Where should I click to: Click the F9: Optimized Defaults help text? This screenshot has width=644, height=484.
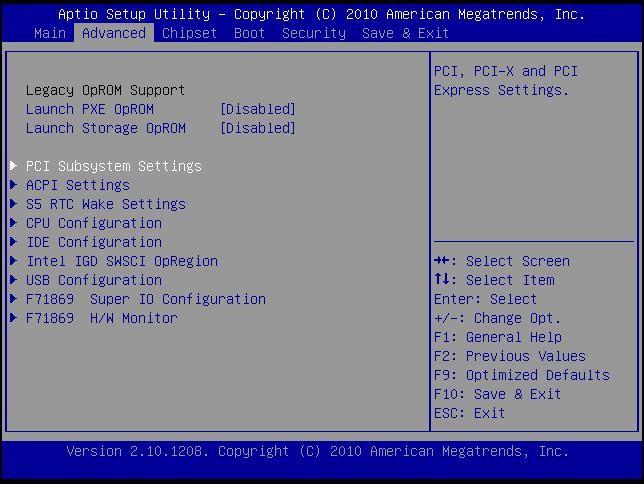coord(521,375)
